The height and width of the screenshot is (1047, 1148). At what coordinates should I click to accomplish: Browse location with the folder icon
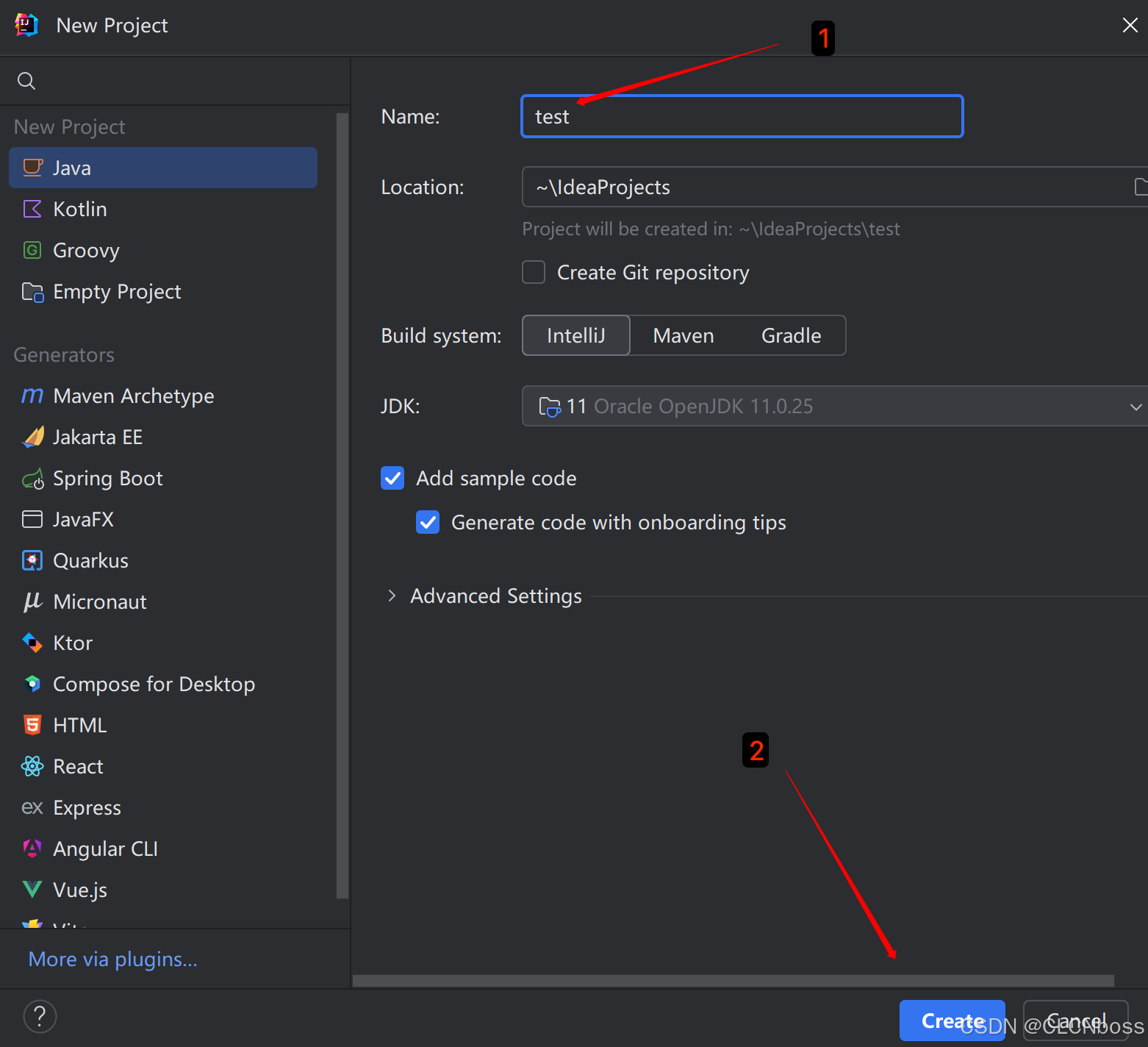pyautogui.click(x=1140, y=187)
